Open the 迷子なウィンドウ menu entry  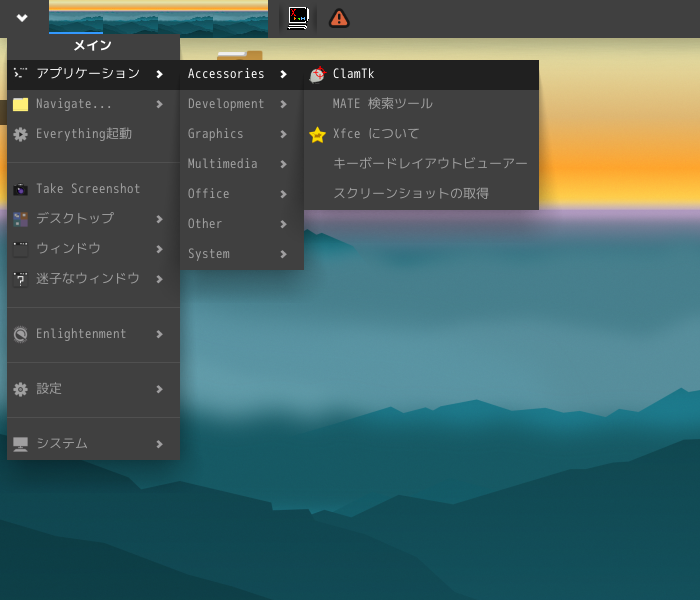point(93,279)
